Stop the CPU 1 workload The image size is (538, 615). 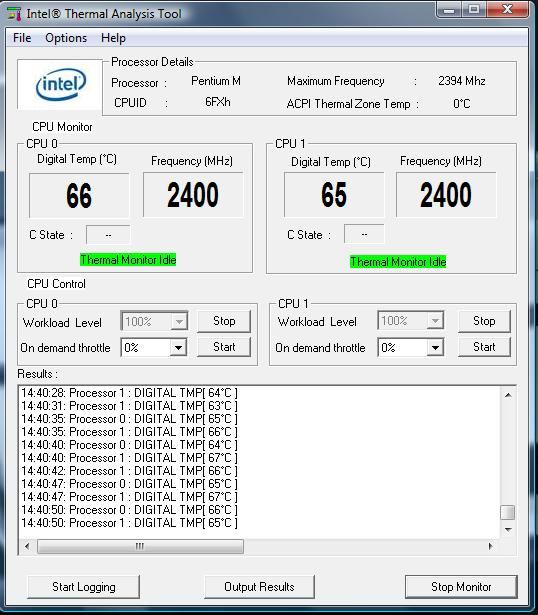(x=484, y=321)
